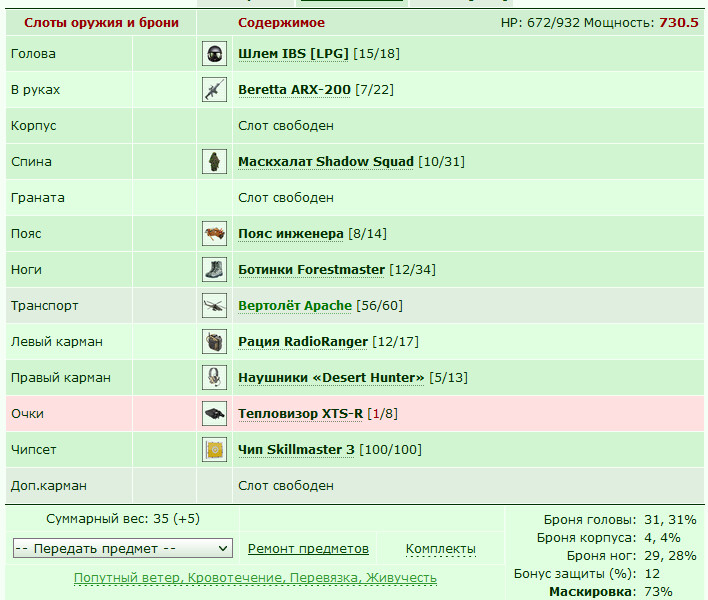Click the Очки slot label
The height and width of the screenshot is (600, 708).
(28, 414)
